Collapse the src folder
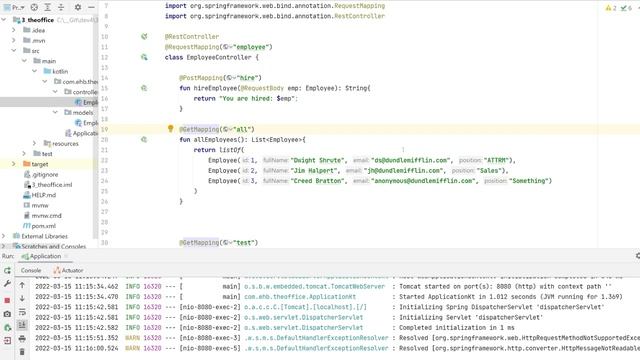640x360 pixels. click(14, 51)
